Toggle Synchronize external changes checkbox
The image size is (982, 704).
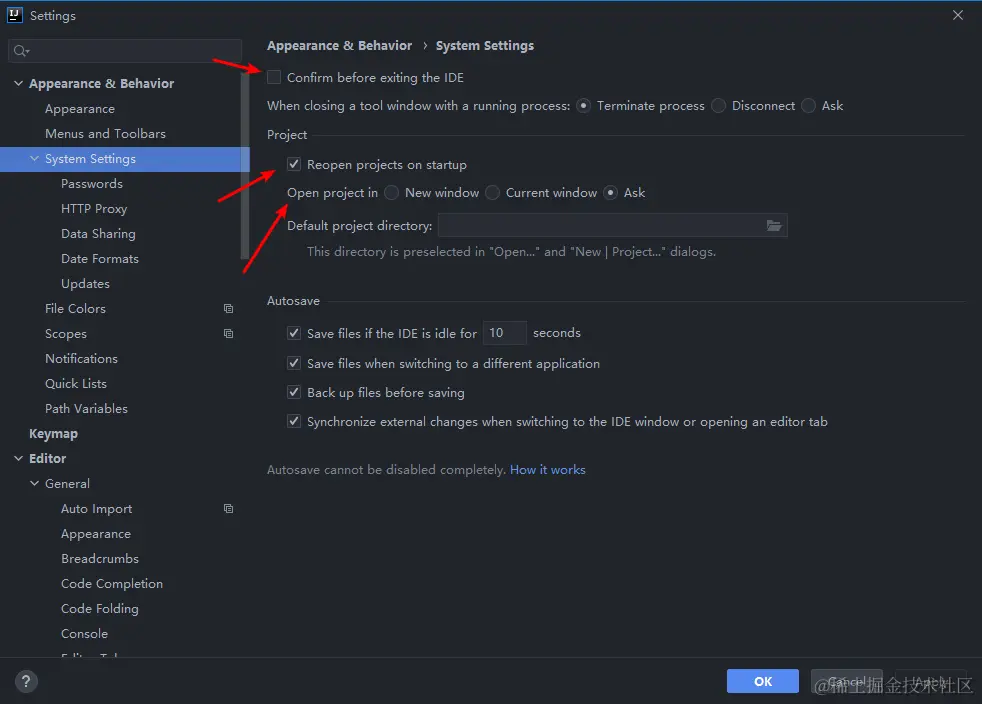(294, 422)
